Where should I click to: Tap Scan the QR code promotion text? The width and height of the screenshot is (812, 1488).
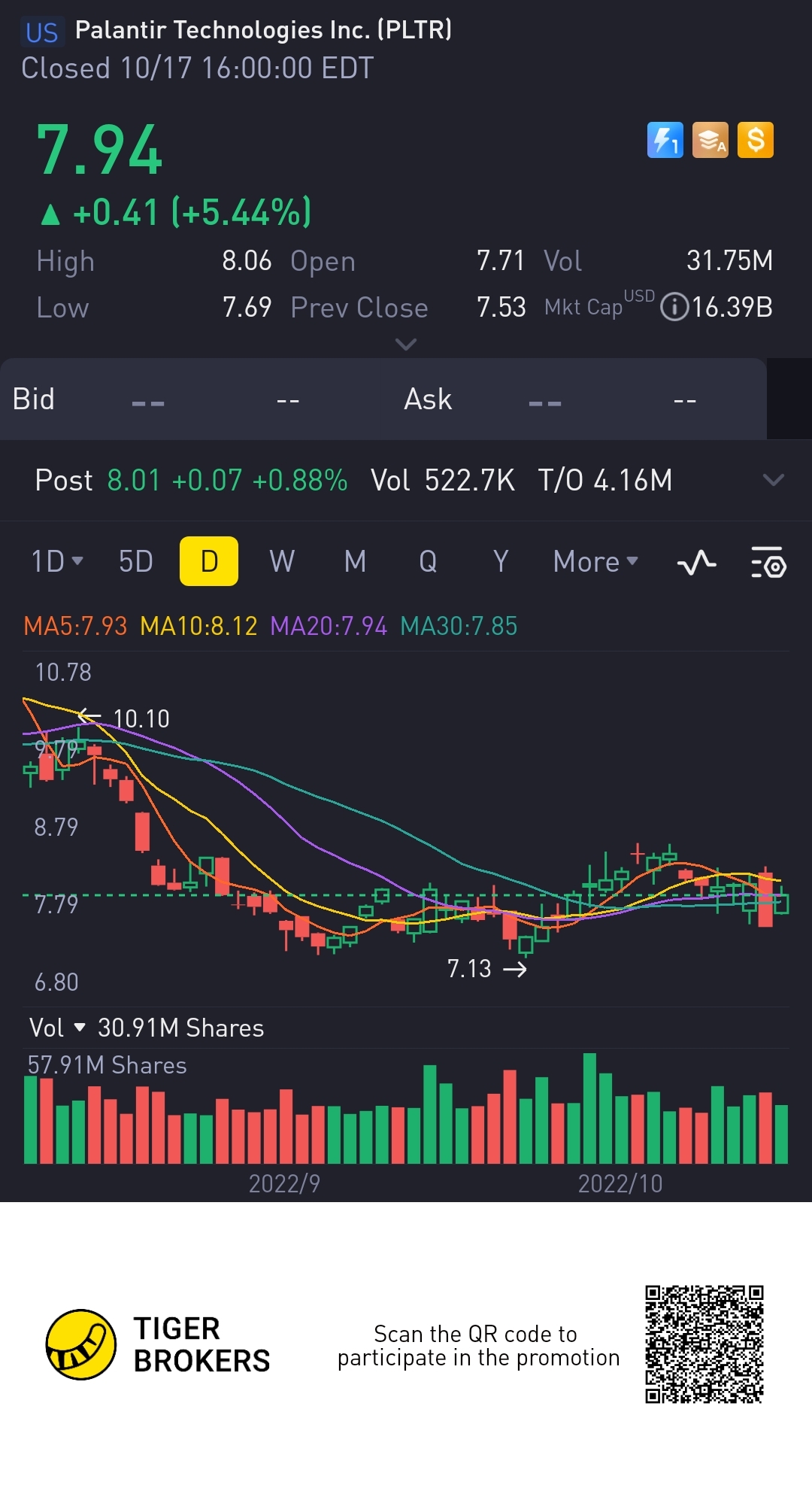click(x=478, y=1346)
